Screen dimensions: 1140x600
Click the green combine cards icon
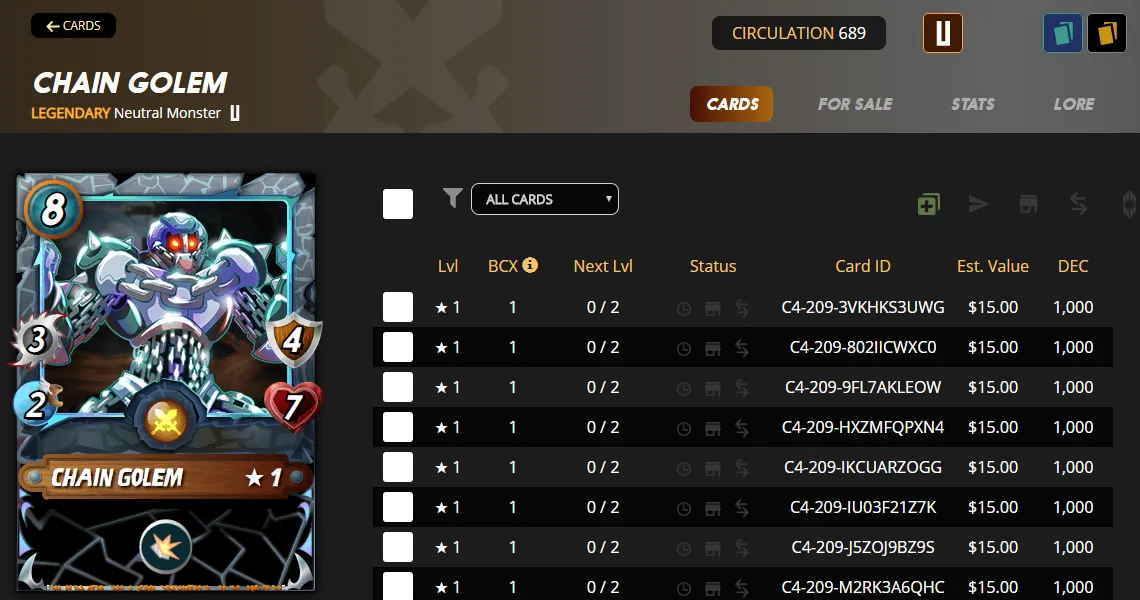928,204
